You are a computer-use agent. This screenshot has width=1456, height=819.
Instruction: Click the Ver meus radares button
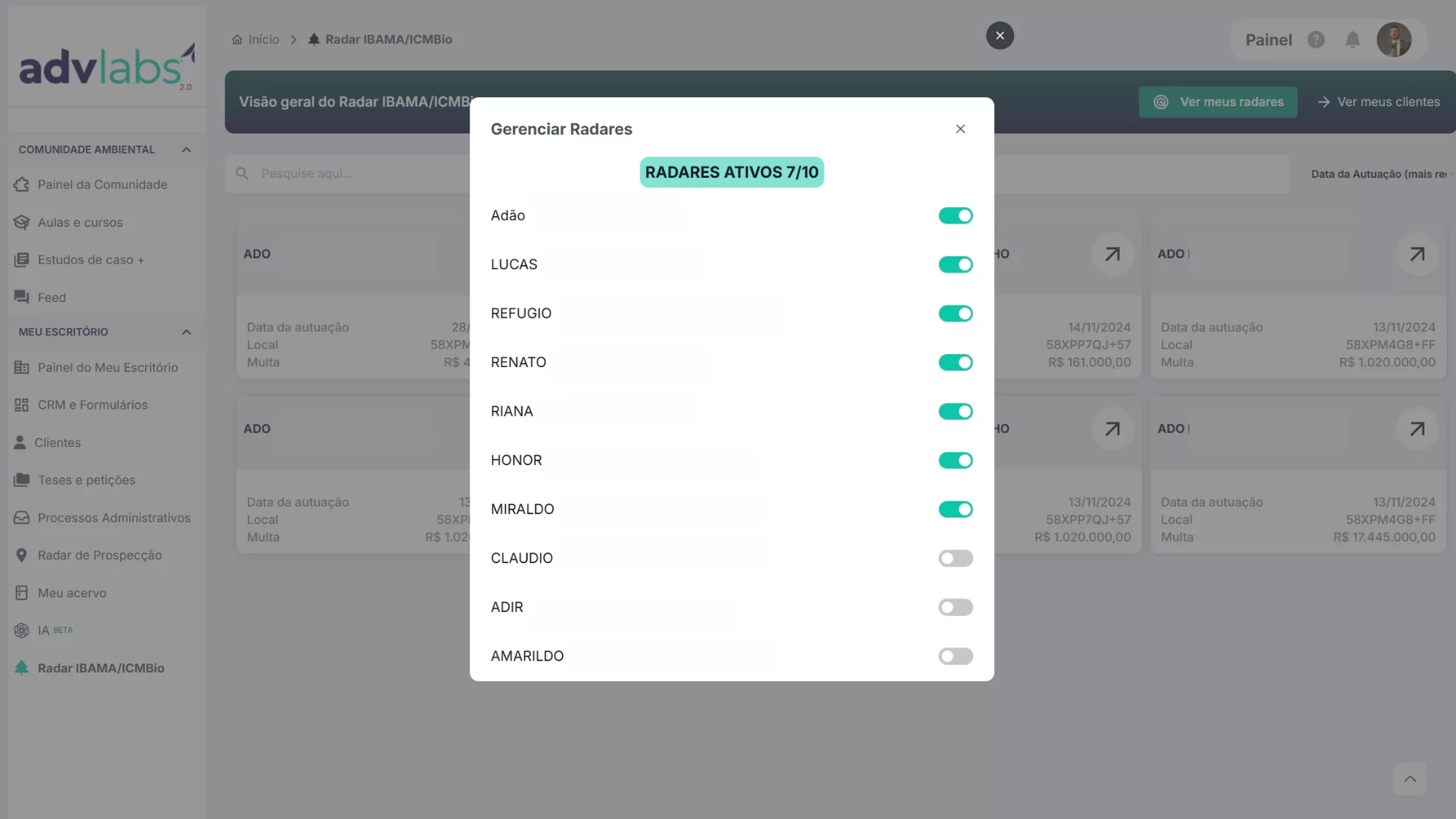tap(1217, 102)
